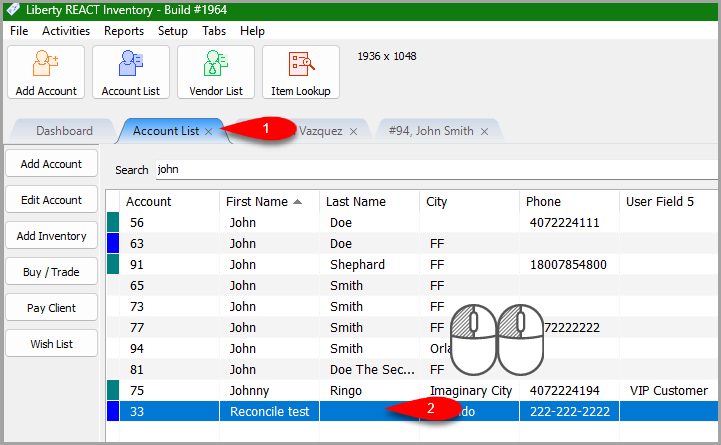The image size is (721, 445).
Task: Select the Account List tab
Action: pyautogui.click(x=166, y=131)
